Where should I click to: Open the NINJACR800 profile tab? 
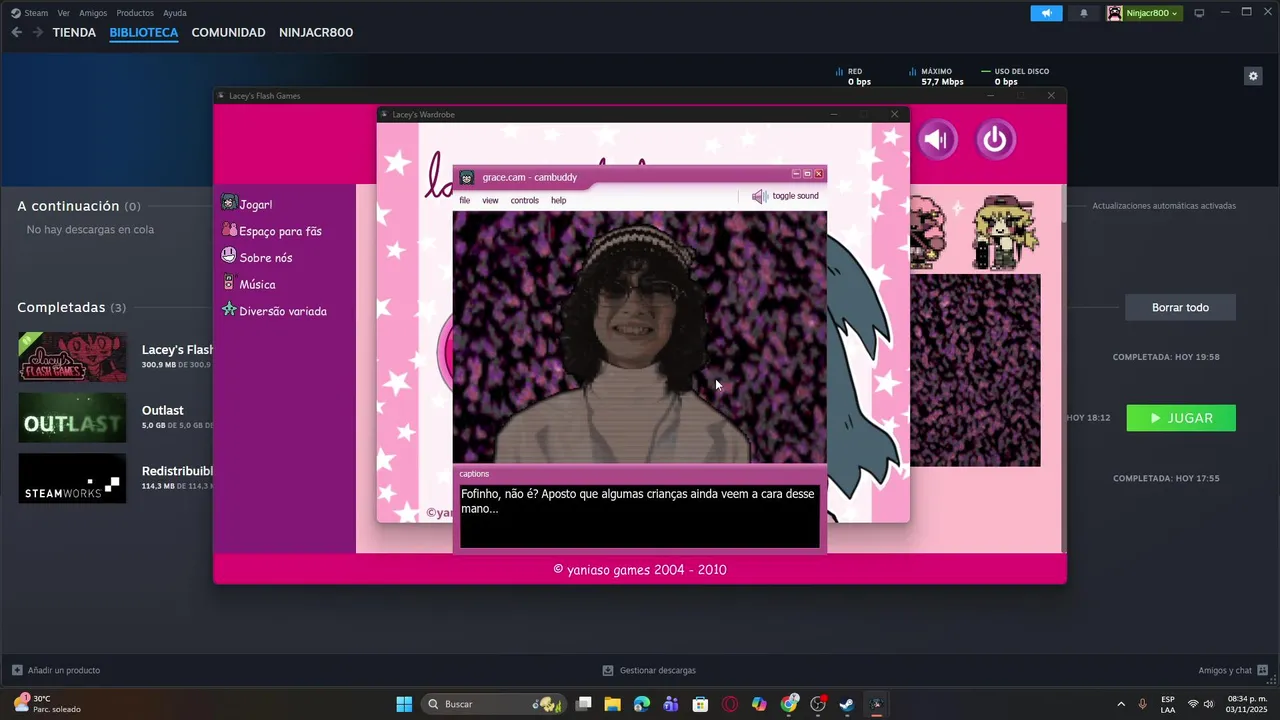click(x=316, y=32)
